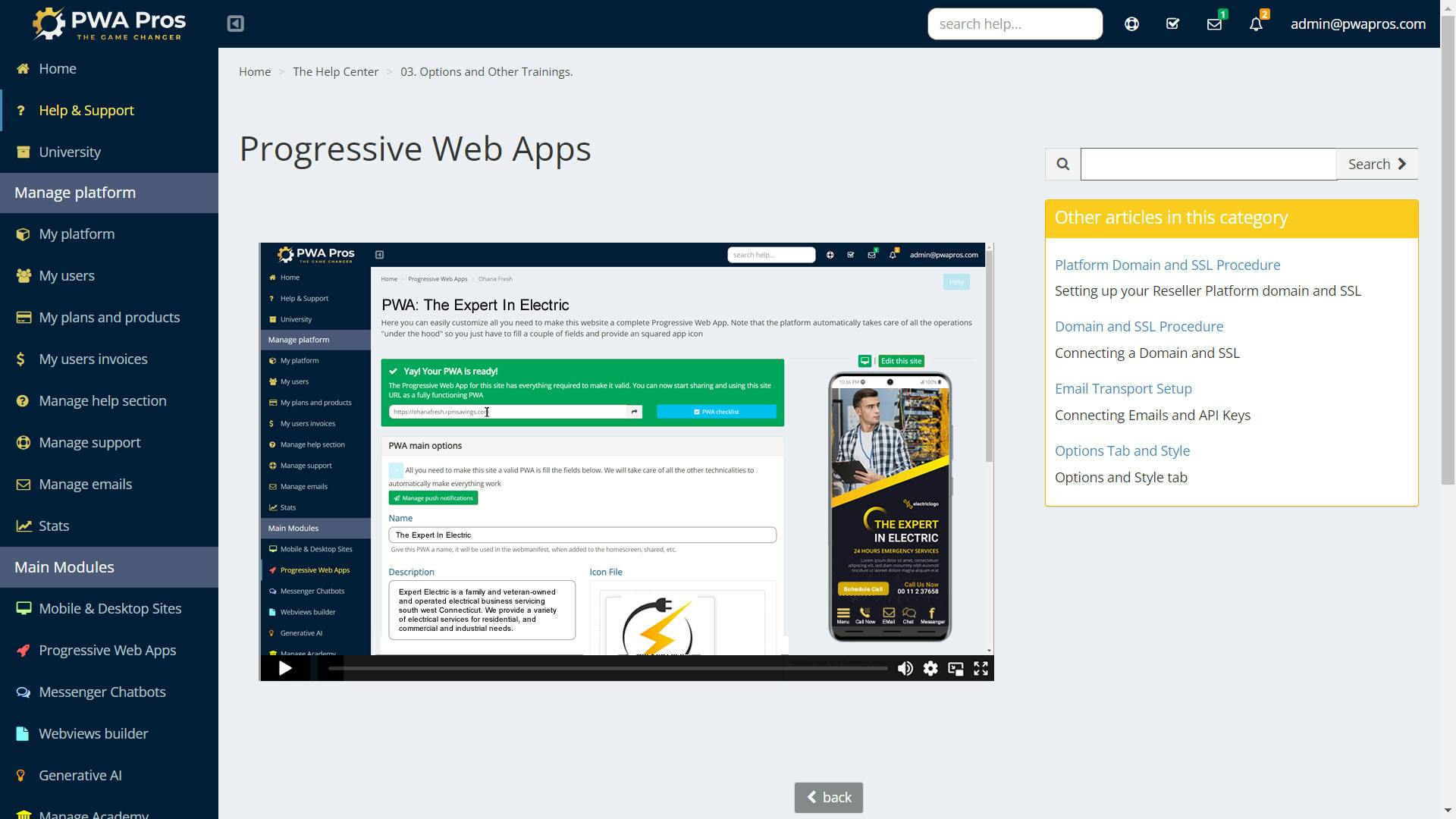Toggle picture-in-picture on the video
The height and width of the screenshot is (819, 1456).
click(955, 668)
